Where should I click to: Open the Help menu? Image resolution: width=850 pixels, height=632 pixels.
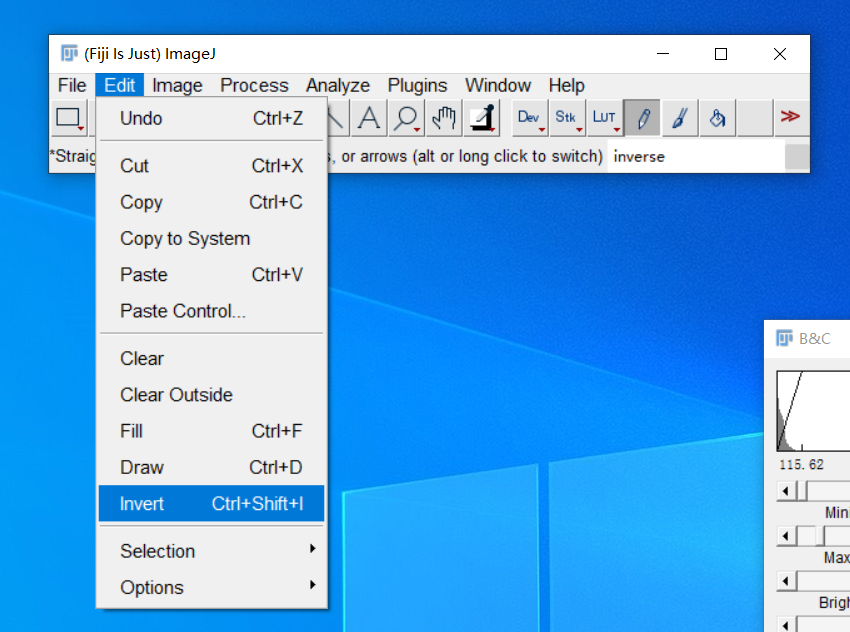(566, 85)
